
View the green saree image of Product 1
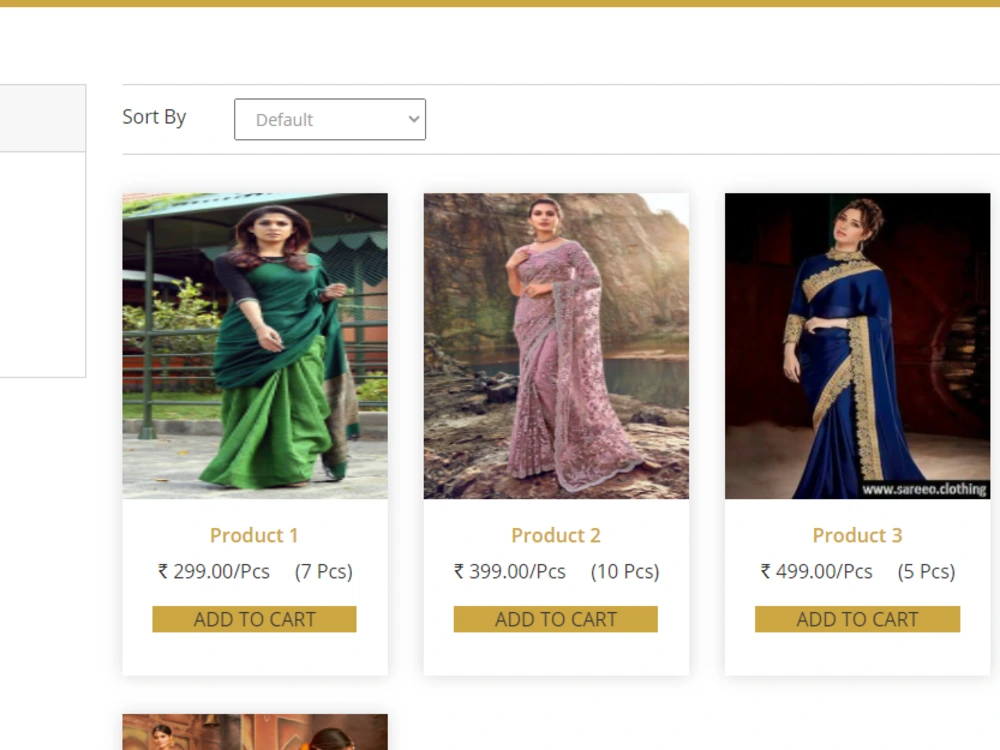point(255,346)
